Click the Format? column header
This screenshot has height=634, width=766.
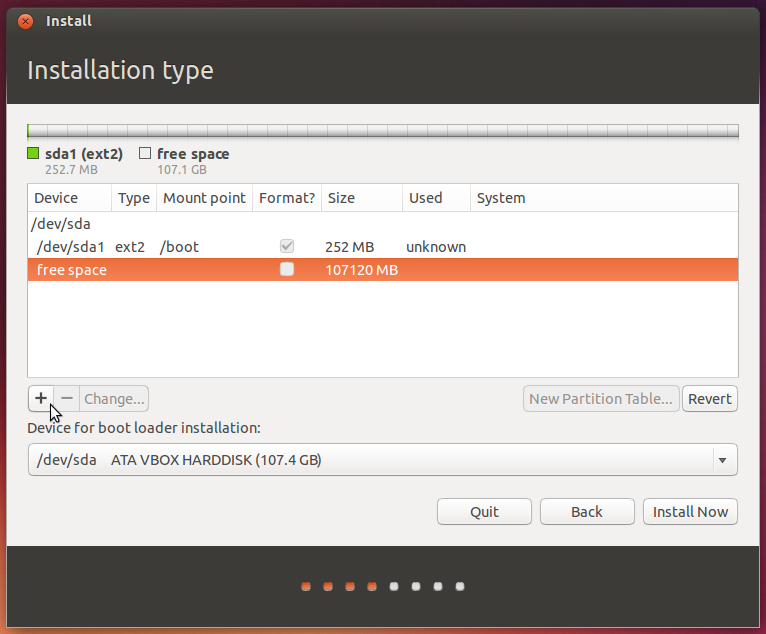[287, 198]
